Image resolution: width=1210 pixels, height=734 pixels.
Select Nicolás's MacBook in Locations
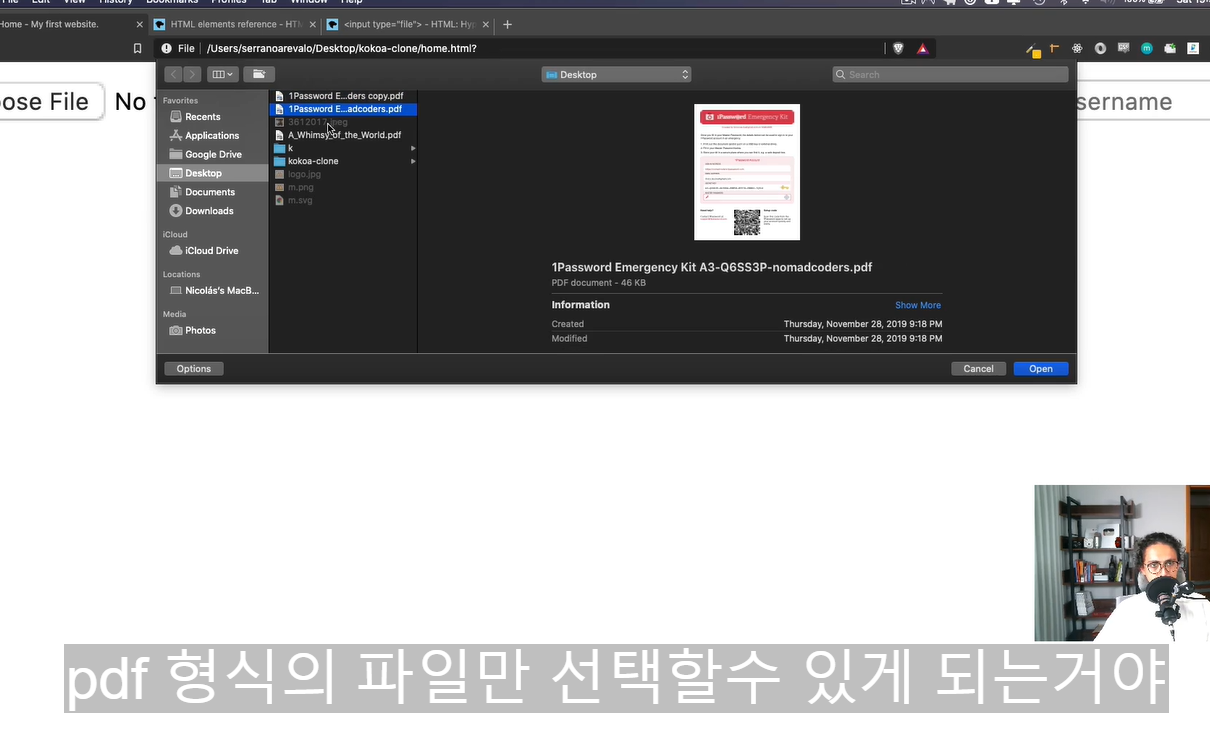212,291
